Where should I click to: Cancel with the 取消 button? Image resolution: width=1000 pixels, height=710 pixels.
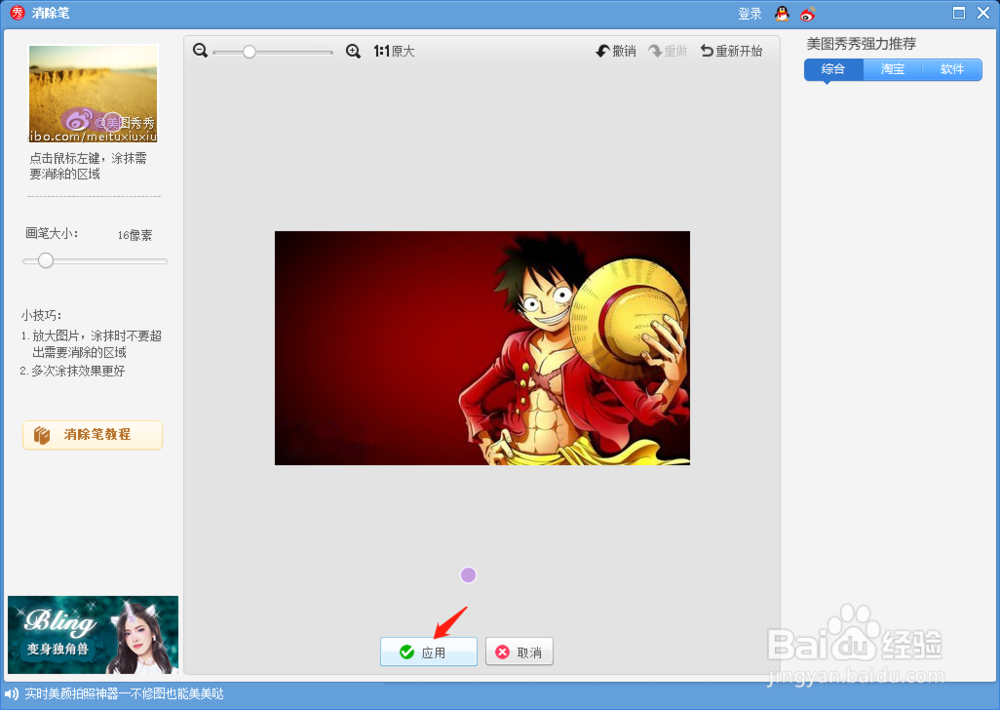[519, 651]
